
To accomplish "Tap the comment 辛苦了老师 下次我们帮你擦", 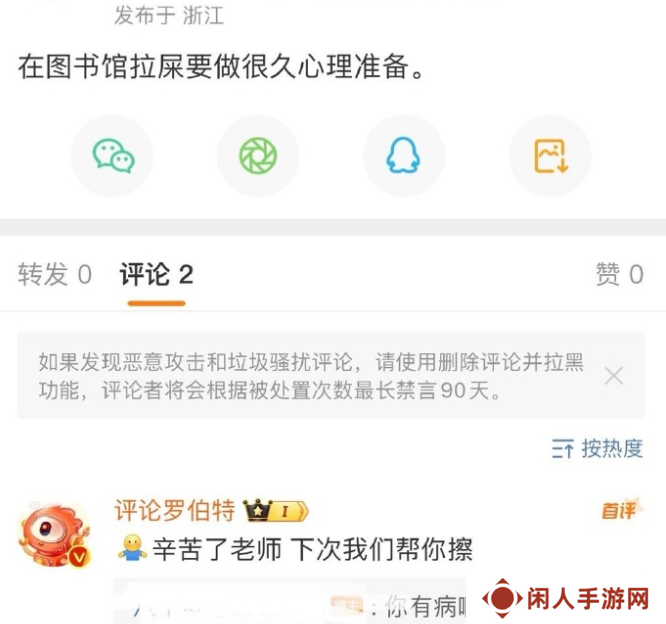I will [313, 549].
